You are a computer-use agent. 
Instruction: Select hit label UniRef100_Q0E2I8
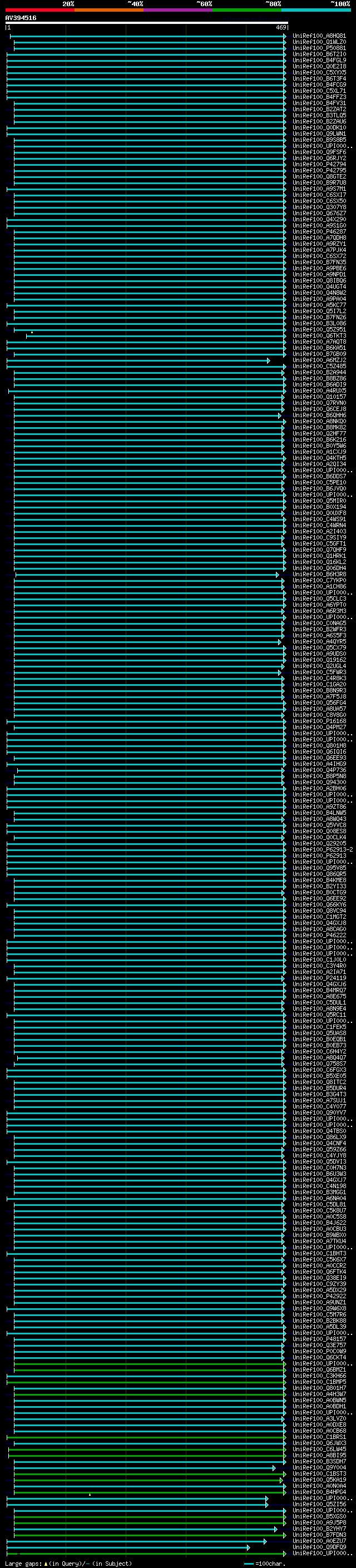click(319, 66)
